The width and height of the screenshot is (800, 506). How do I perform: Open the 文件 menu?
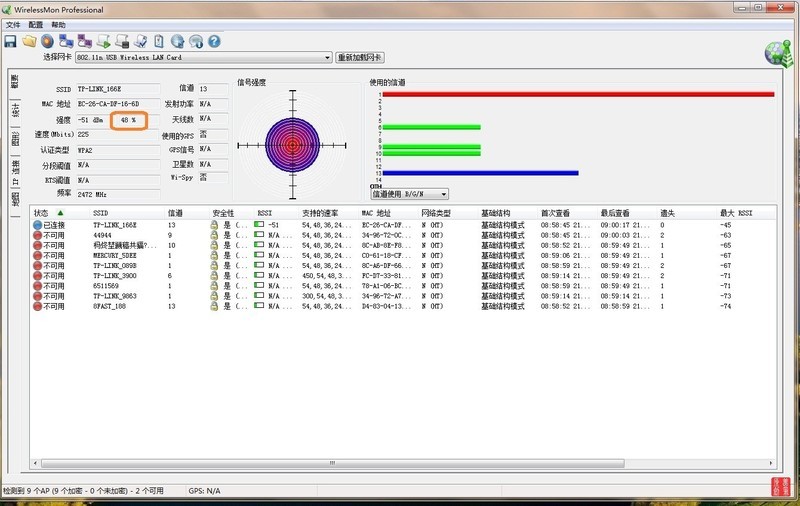[x=13, y=24]
